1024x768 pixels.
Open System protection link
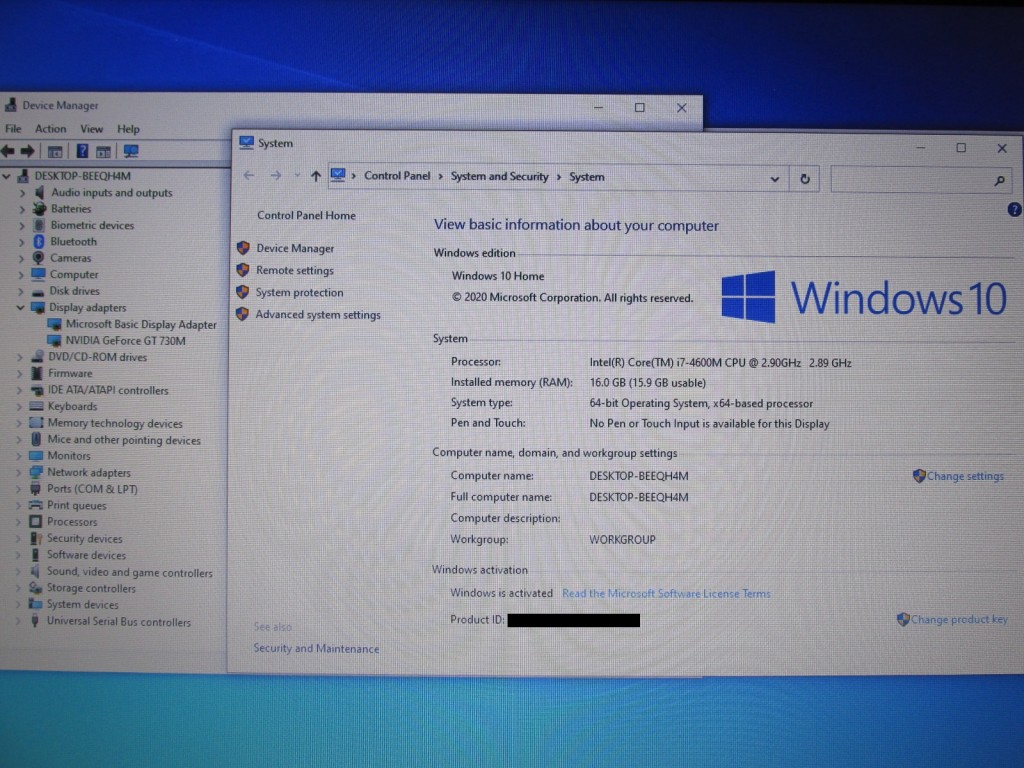pos(299,293)
